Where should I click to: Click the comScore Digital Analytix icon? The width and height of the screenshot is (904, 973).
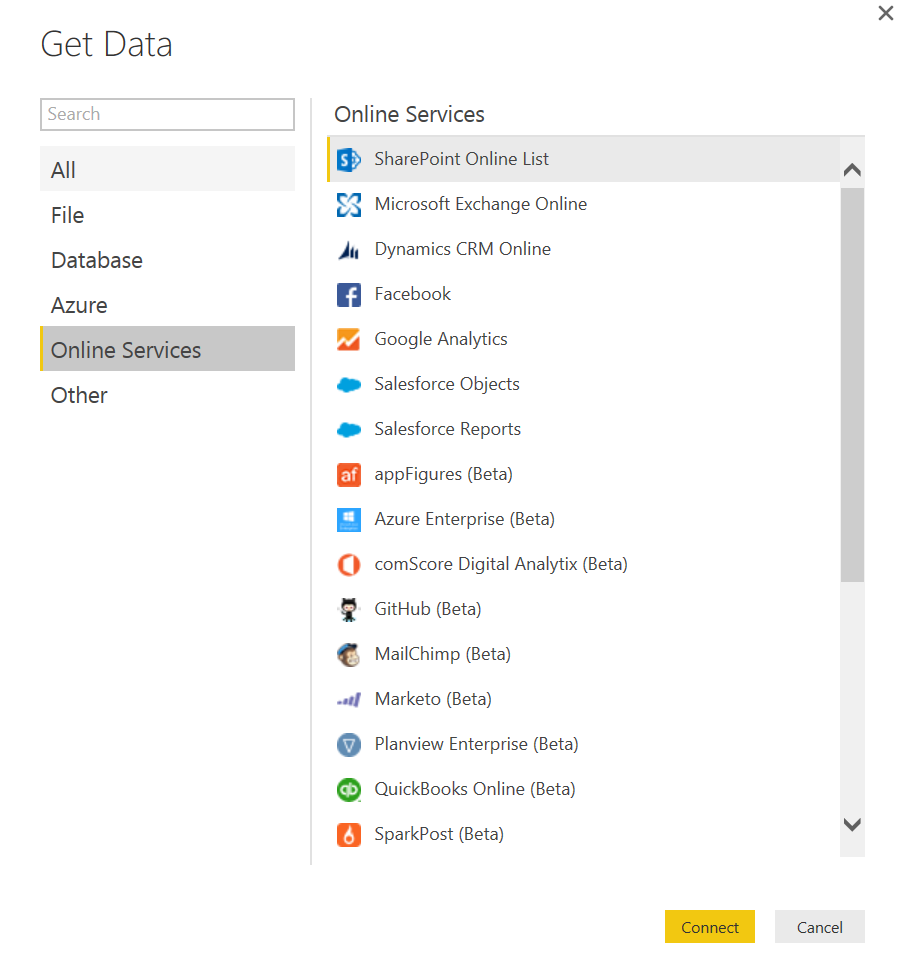[349, 565]
